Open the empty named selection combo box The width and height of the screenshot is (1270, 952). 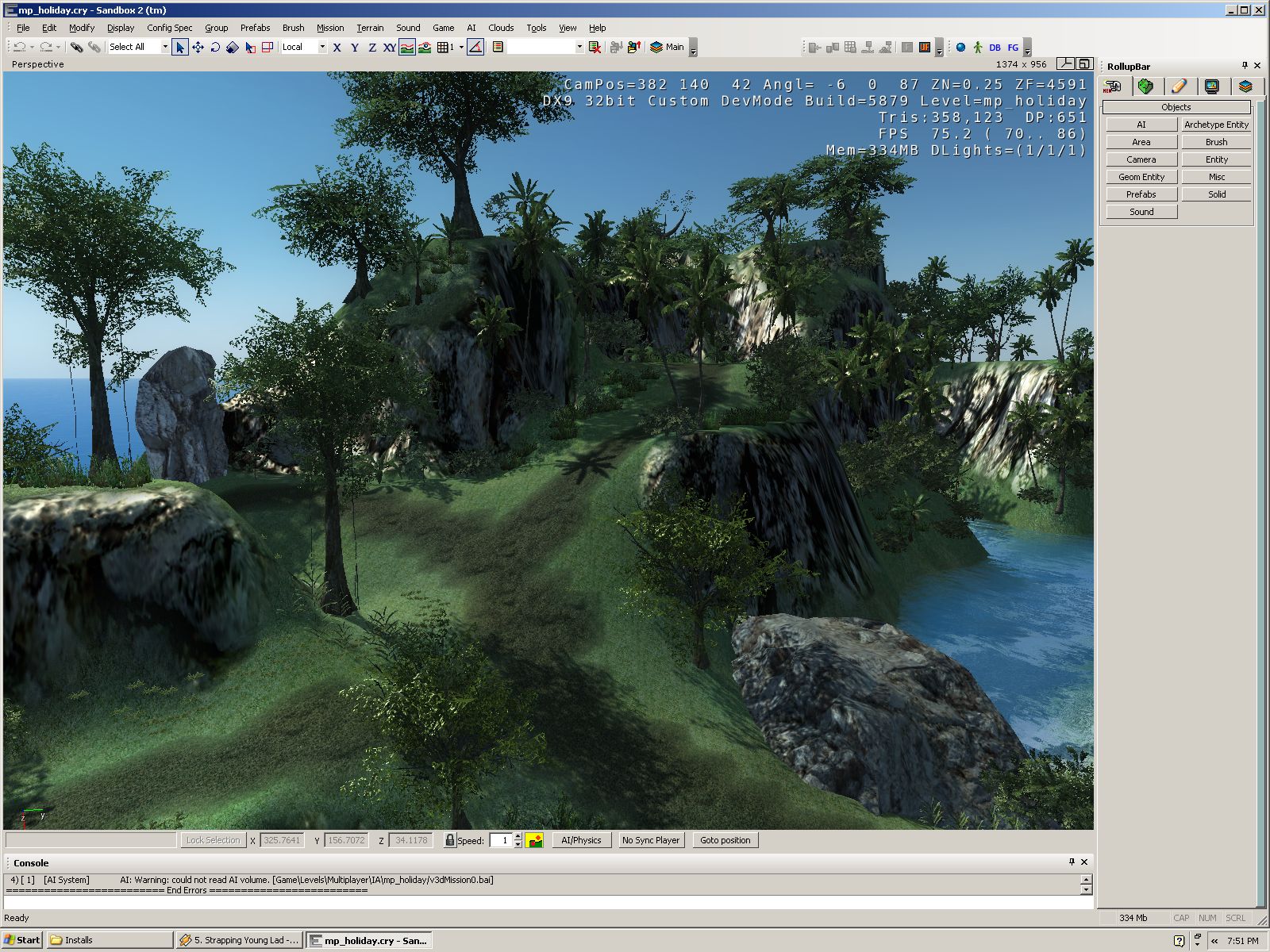(x=545, y=47)
